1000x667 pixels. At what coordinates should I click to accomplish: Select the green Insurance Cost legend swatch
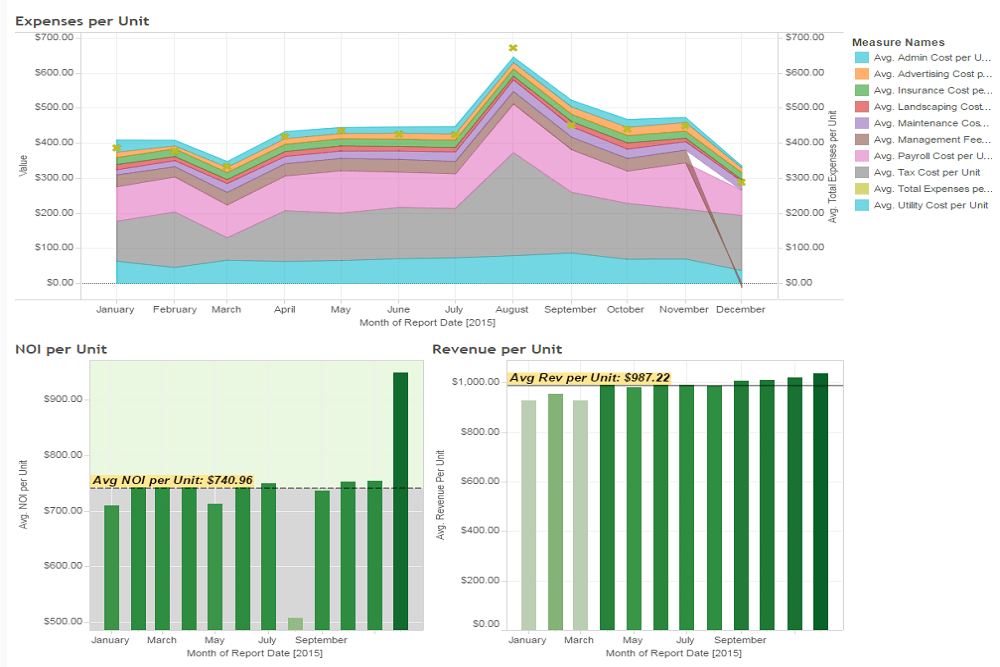tap(861, 90)
